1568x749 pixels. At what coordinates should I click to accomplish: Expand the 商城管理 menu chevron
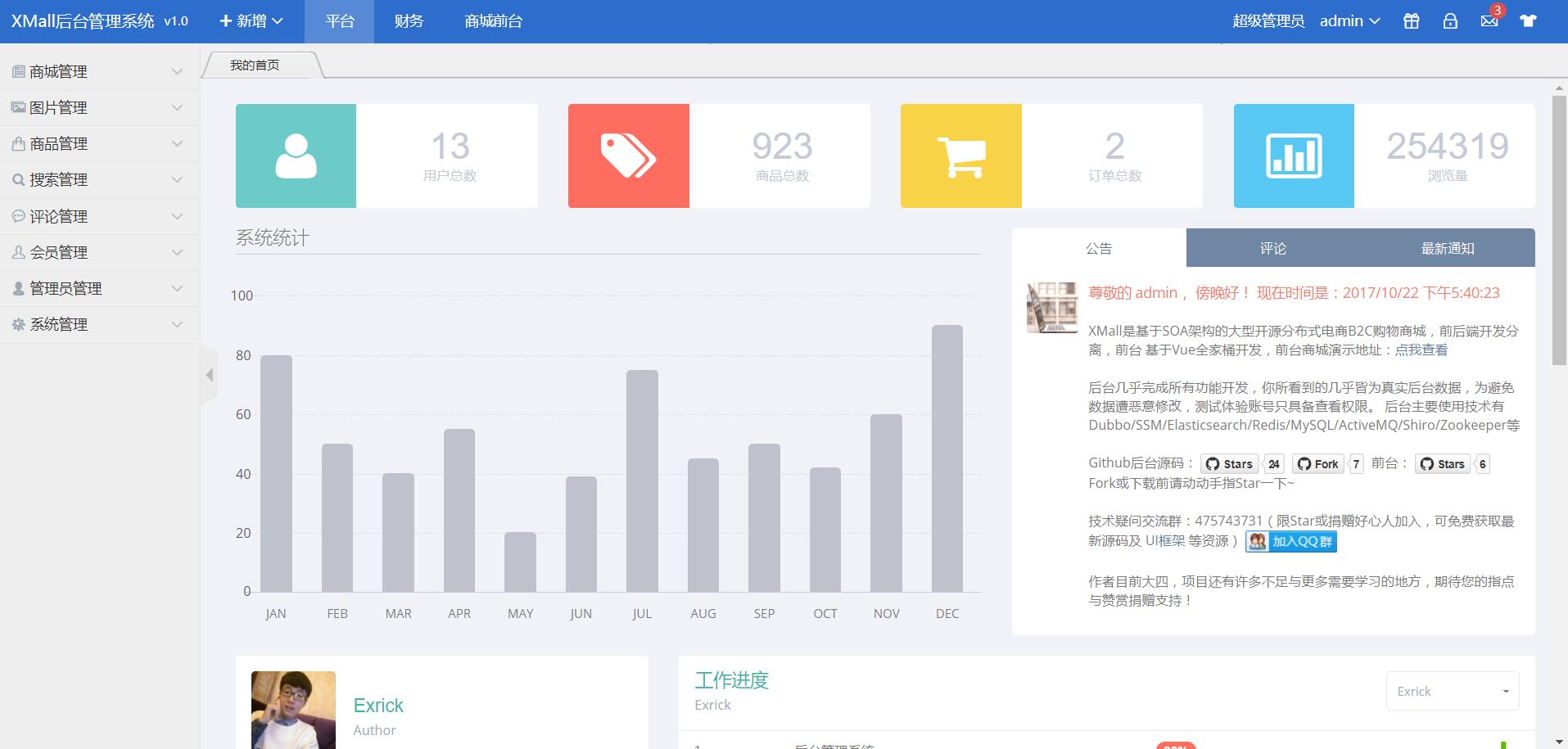point(177,72)
